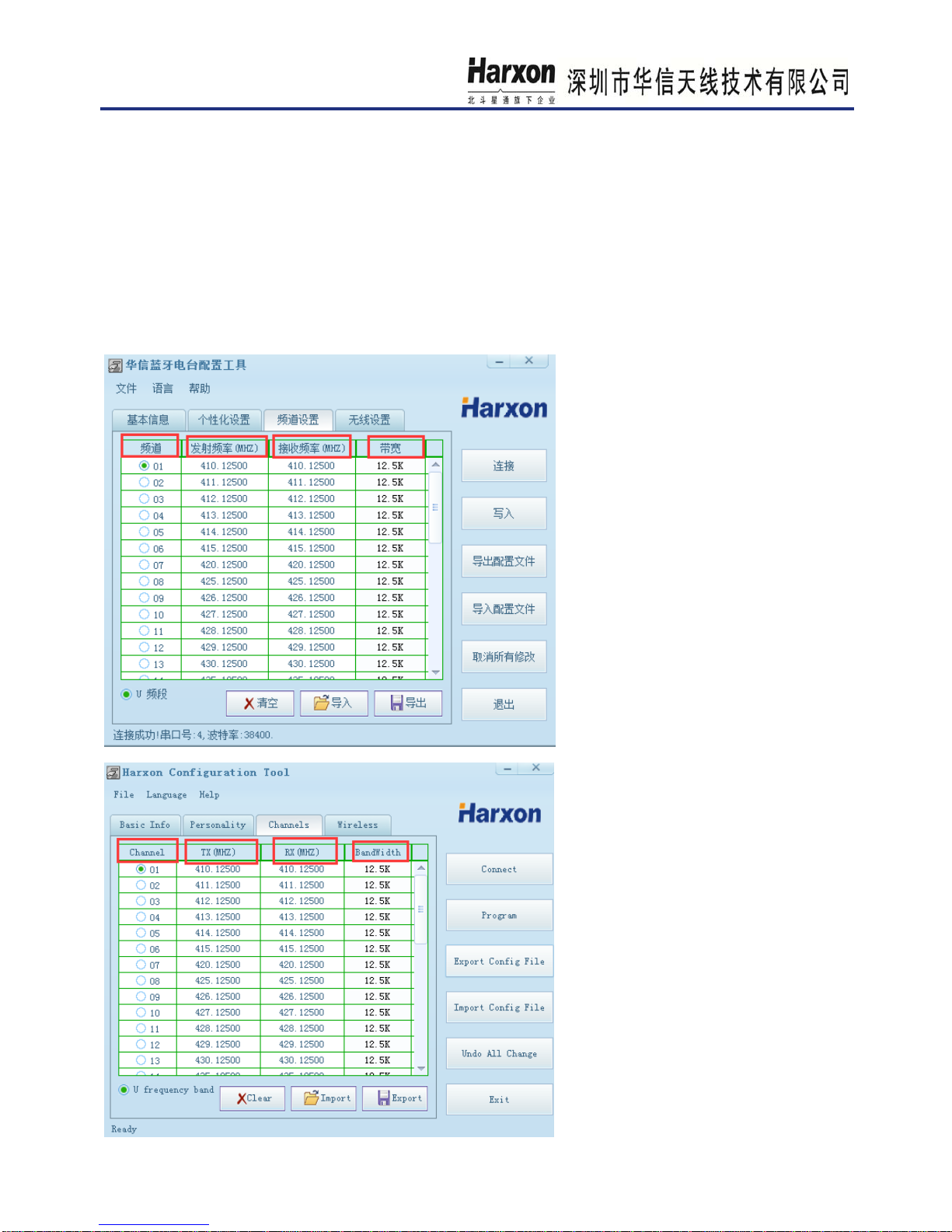
Task: Switch to the 无线设置 tab
Action: pos(369,420)
